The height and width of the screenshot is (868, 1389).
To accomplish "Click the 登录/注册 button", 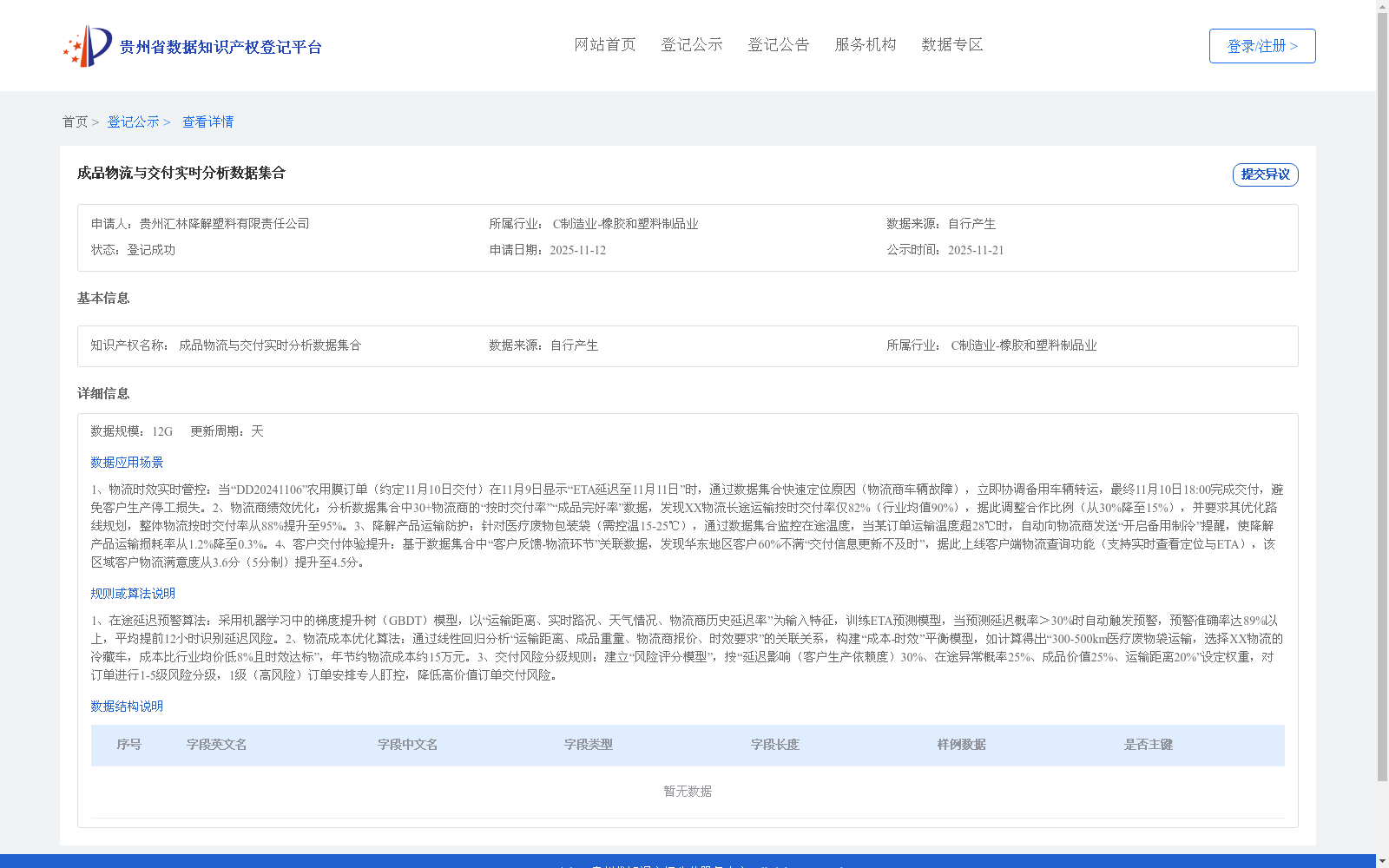I will 1261,45.
